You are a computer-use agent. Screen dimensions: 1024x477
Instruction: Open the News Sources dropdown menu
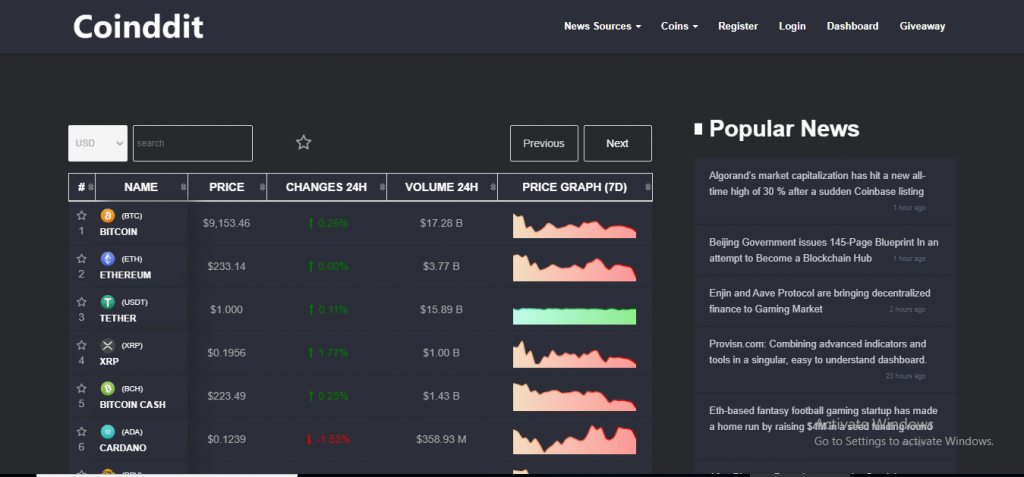point(602,26)
